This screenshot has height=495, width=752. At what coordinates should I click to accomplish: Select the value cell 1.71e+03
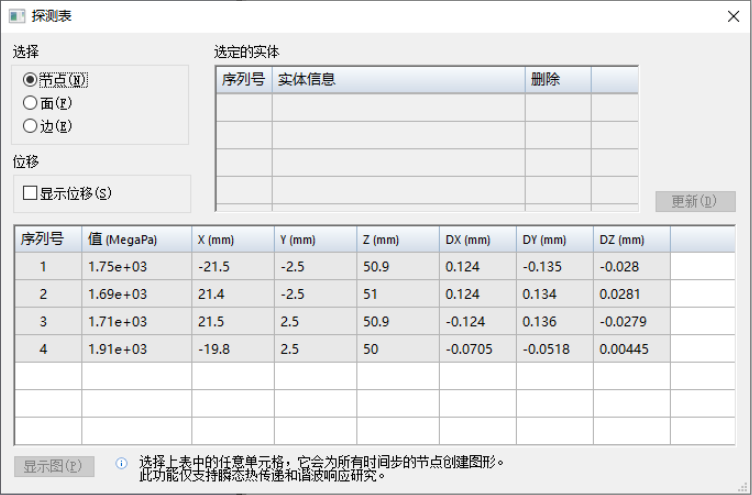pyautogui.click(x=137, y=321)
